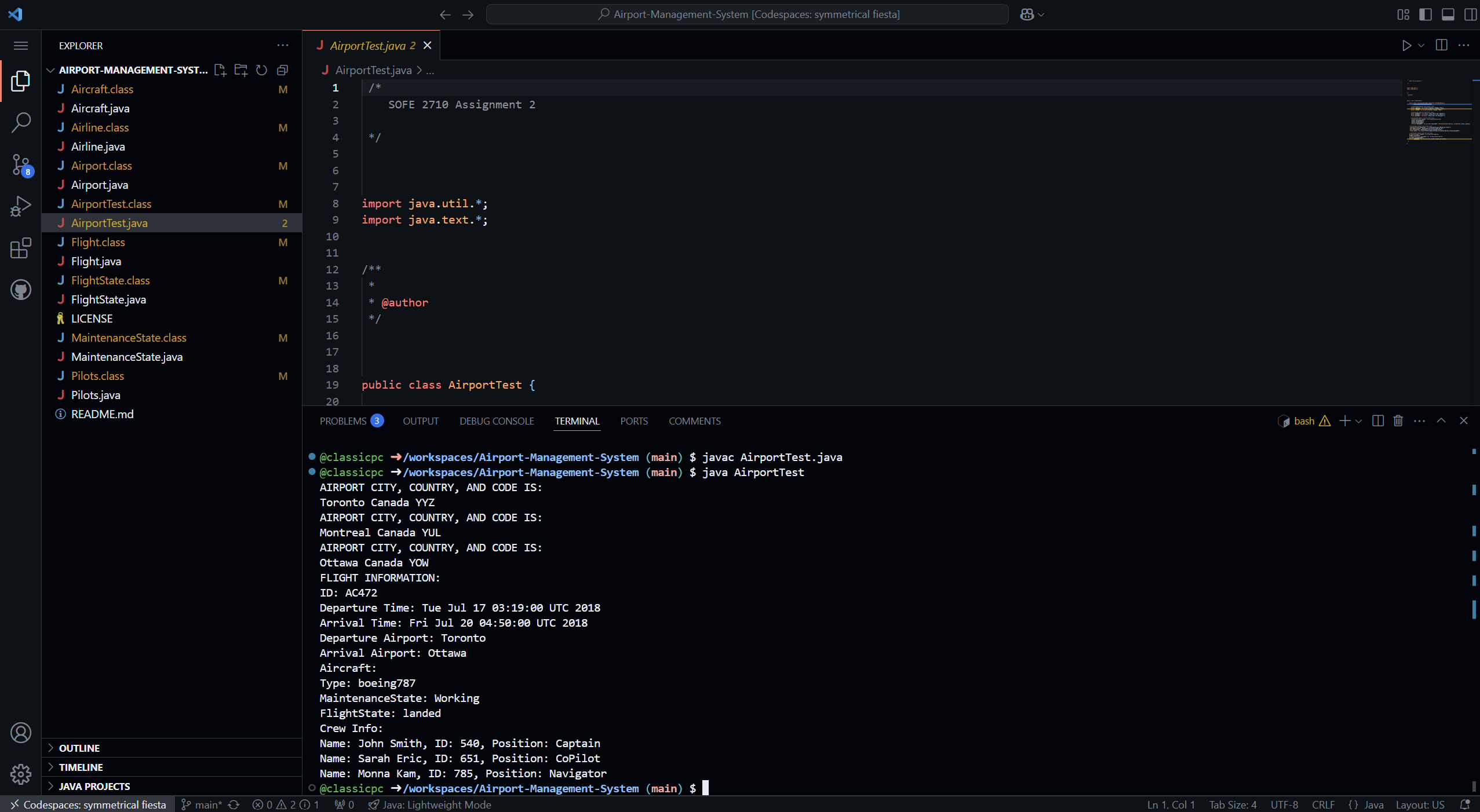Open the Source Control view
Viewport: 1480px width, 812px height.
(x=21, y=164)
